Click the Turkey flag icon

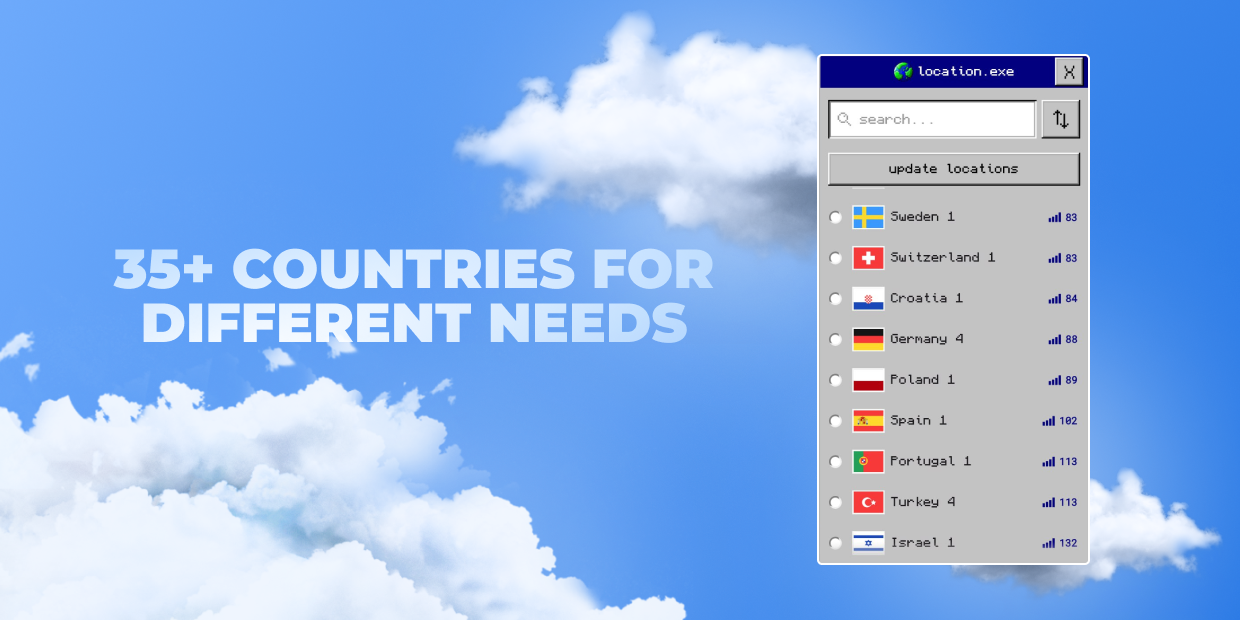(x=868, y=502)
